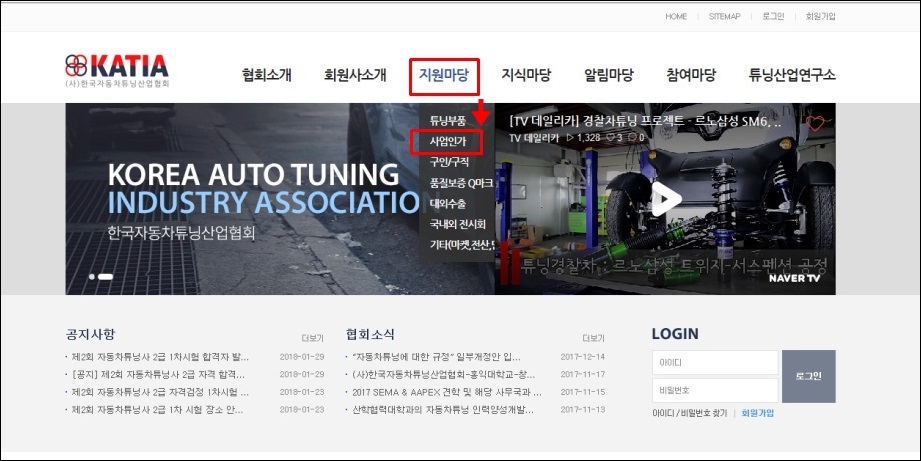This screenshot has height=461, width=921.
Task: Select 튜닝부품 in the dropdown
Action: [x=448, y=121]
